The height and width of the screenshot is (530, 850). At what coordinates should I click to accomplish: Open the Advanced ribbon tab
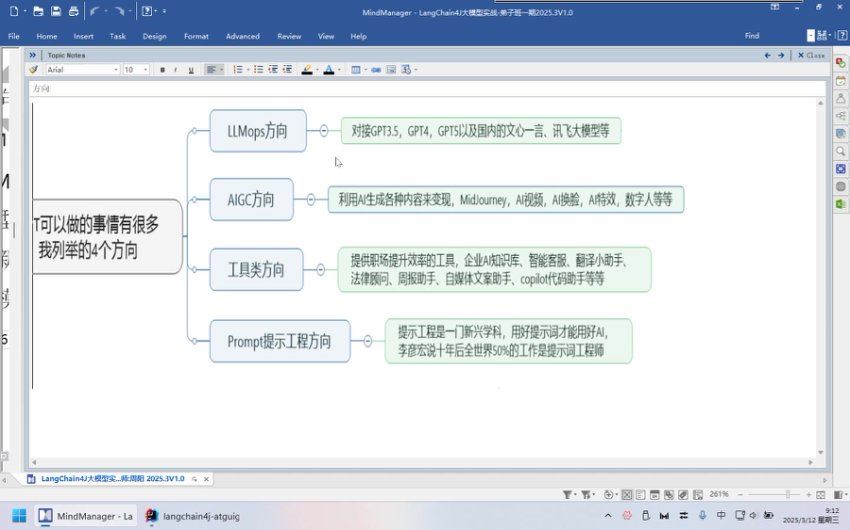point(242,36)
